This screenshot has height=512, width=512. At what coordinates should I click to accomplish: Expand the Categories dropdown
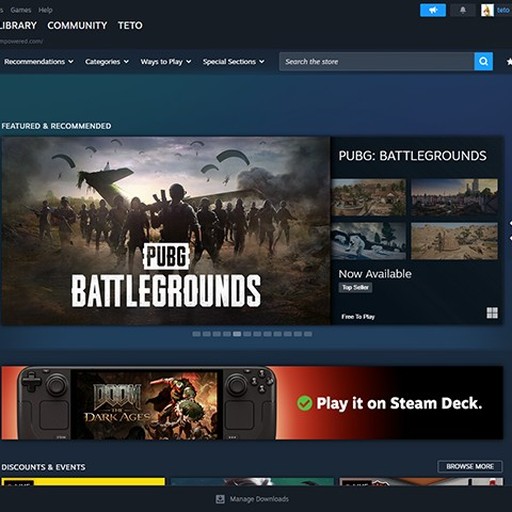107,62
